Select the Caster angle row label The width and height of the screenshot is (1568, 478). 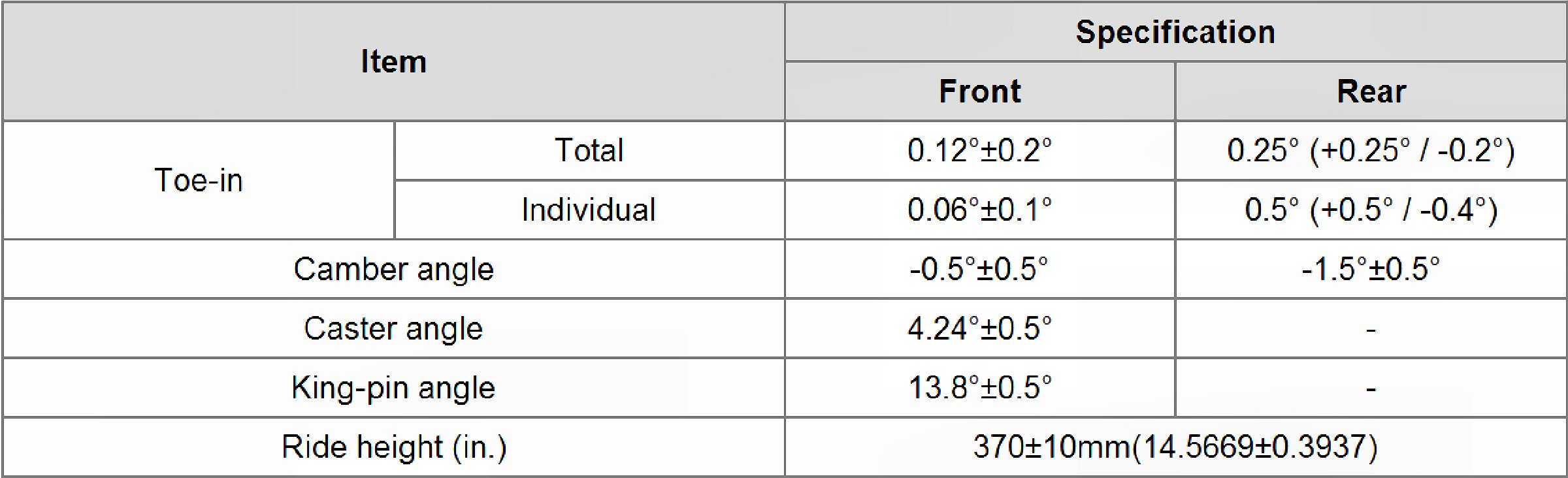pyautogui.click(x=393, y=328)
